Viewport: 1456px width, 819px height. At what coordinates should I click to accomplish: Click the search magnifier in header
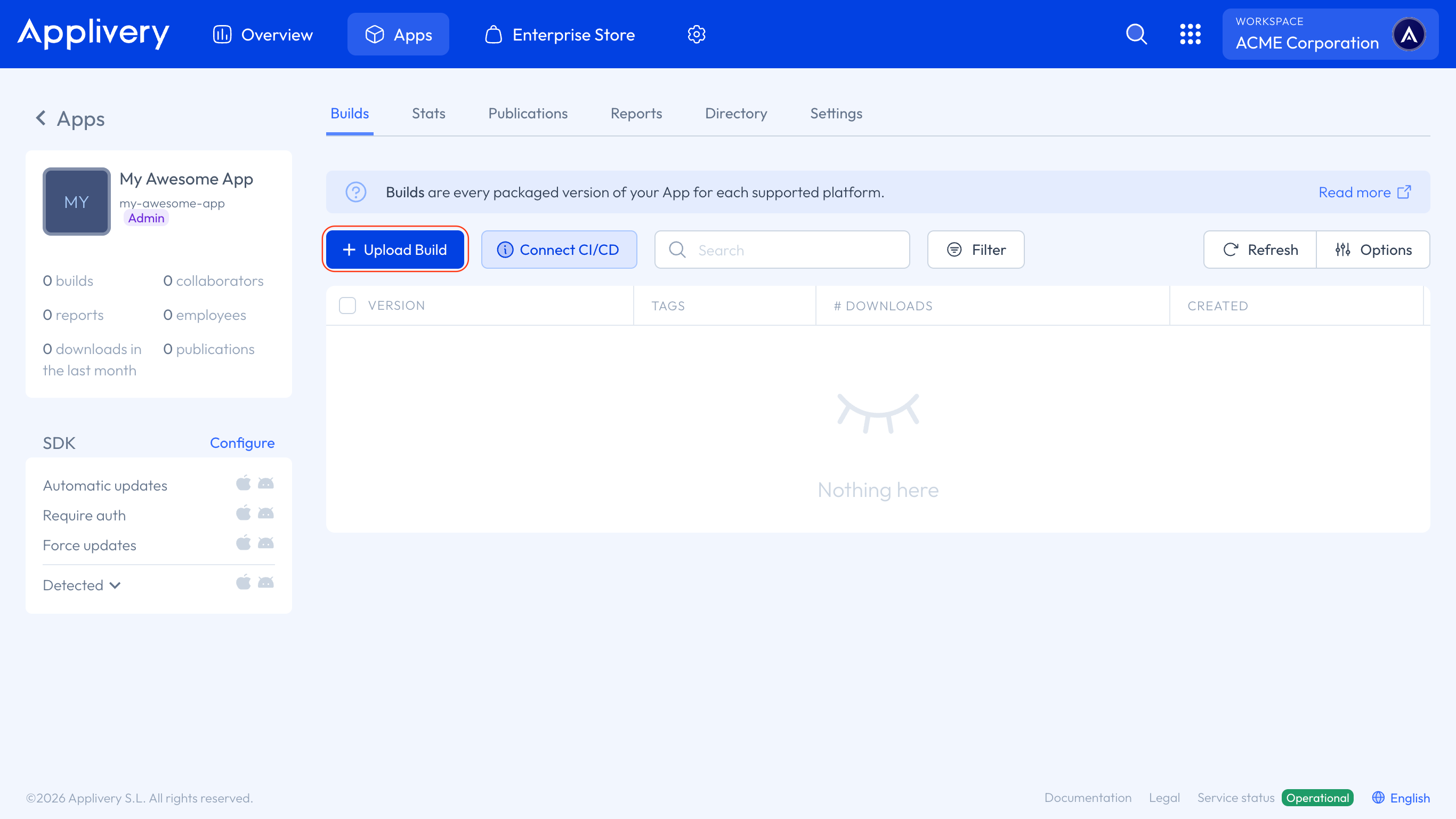pyautogui.click(x=1136, y=35)
